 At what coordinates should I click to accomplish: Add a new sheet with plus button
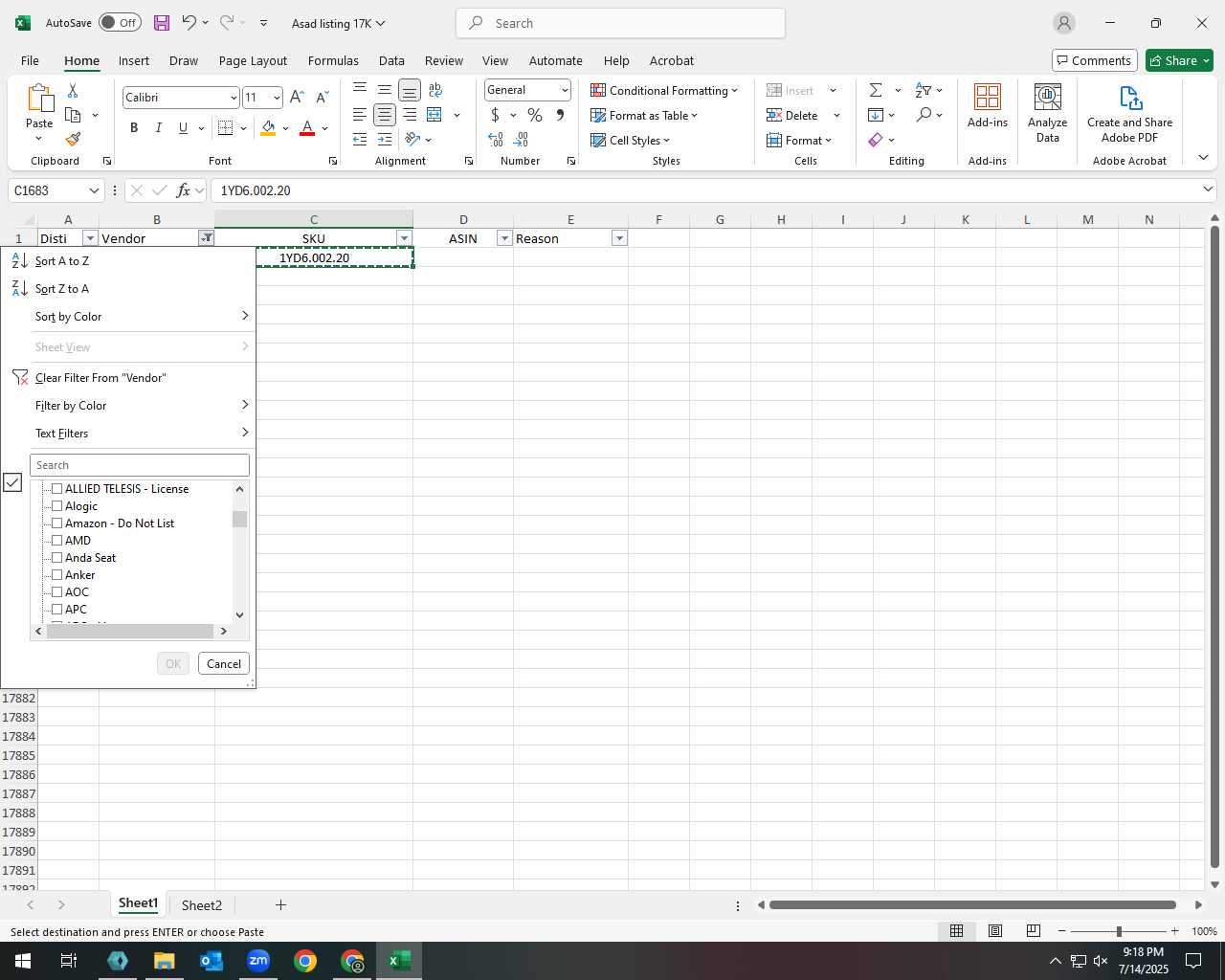(x=280, y=905)
